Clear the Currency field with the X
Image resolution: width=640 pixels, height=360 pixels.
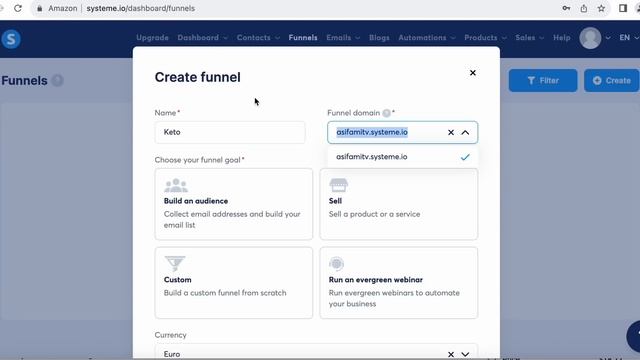click(451, 354)
